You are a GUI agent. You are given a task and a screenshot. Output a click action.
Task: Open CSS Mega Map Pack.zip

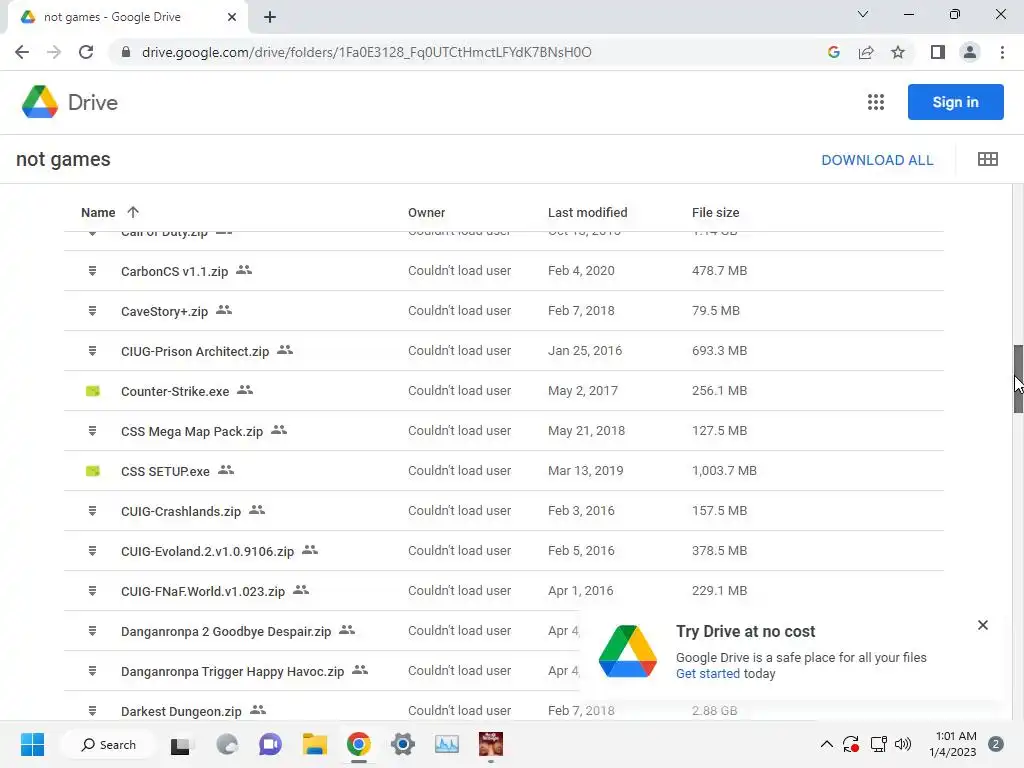[x=191, y=432]
